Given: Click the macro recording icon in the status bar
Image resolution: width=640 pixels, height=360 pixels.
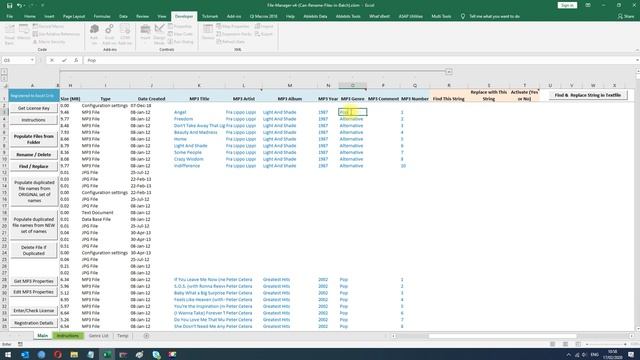Looking at the screenshot, I should (x=20, y=344).
